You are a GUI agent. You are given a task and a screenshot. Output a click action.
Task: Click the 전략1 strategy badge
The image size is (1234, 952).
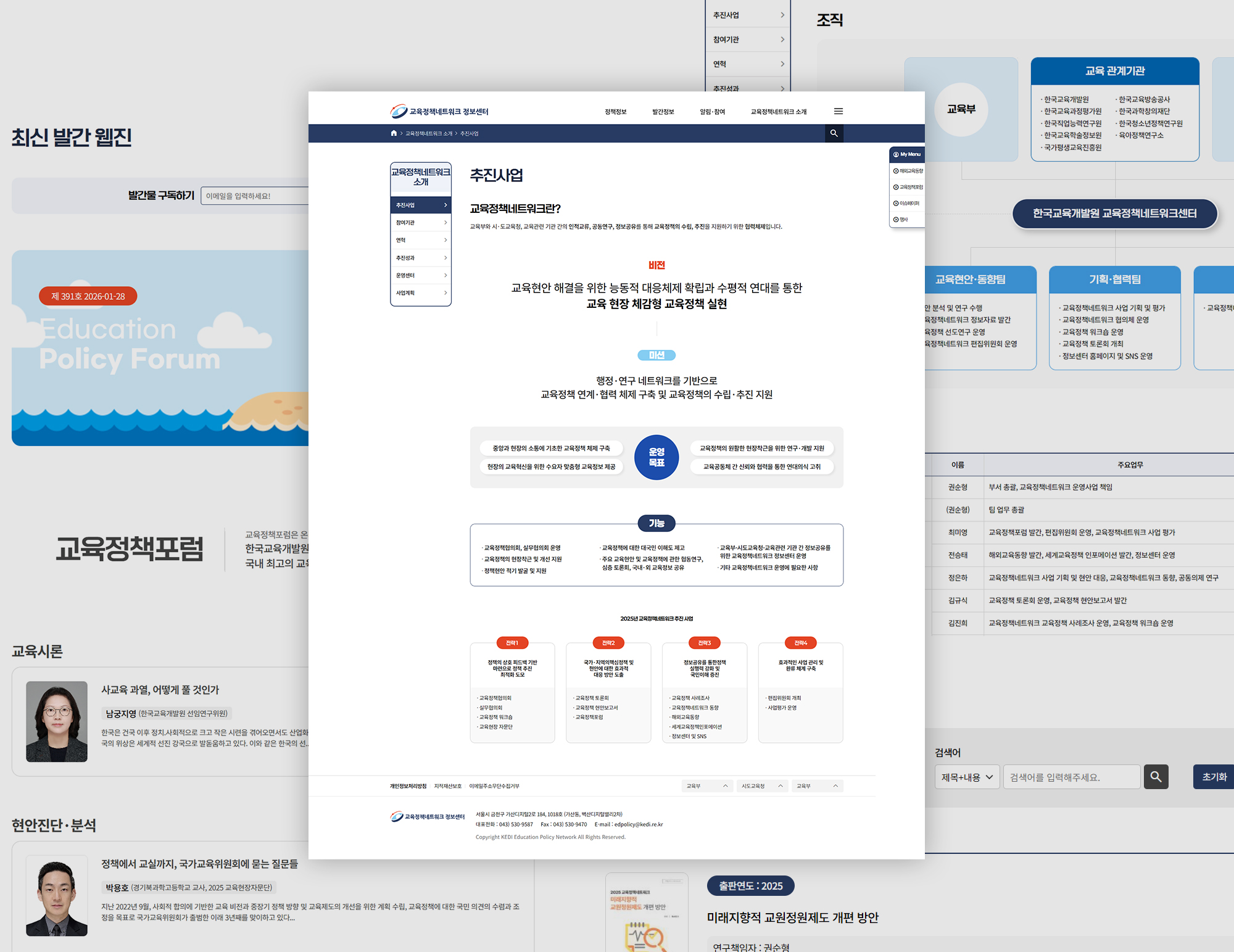[x=512, y=643]
